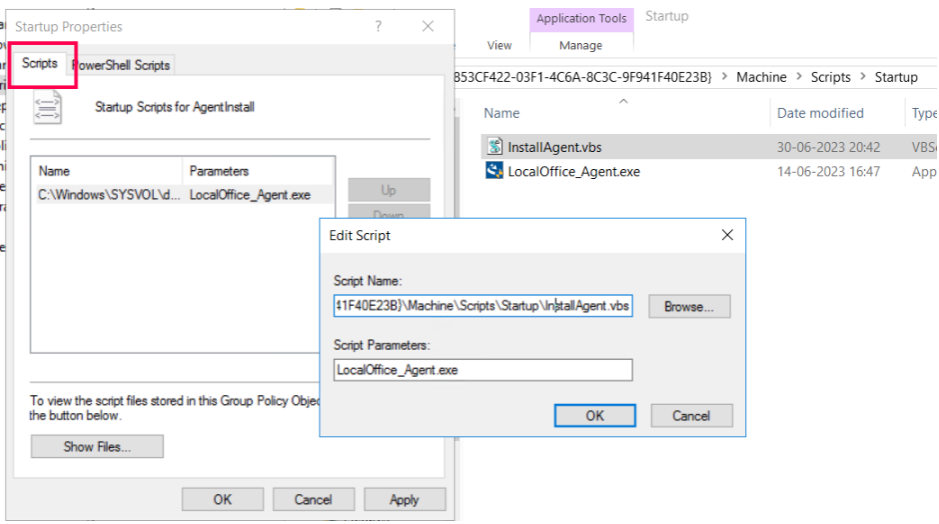Navigate to Machine in address bar
The image size is (939, 524).
tap(761, 77)
